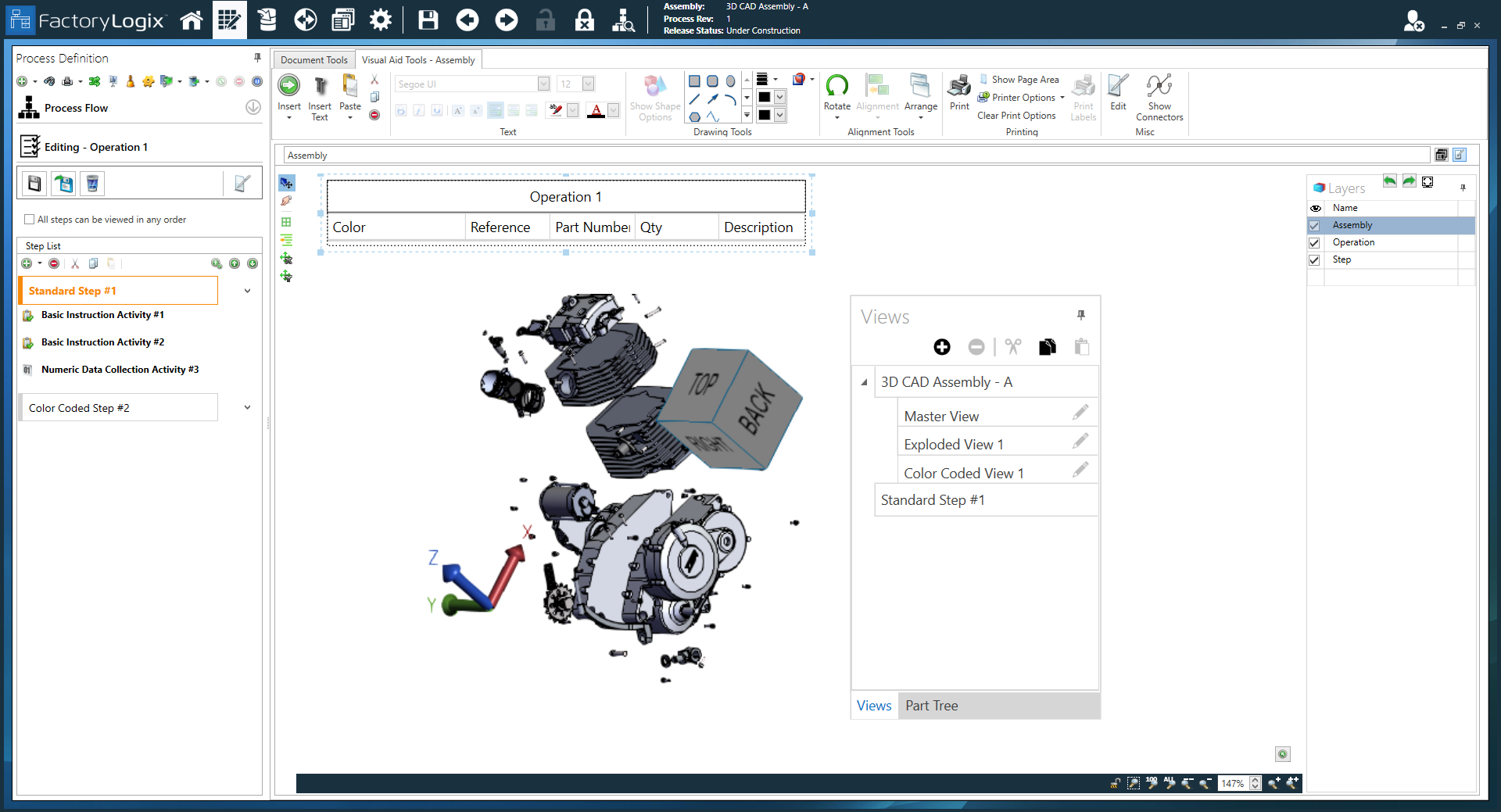
Task: Expand Color Coded Step #2
Action: point(247,407)
